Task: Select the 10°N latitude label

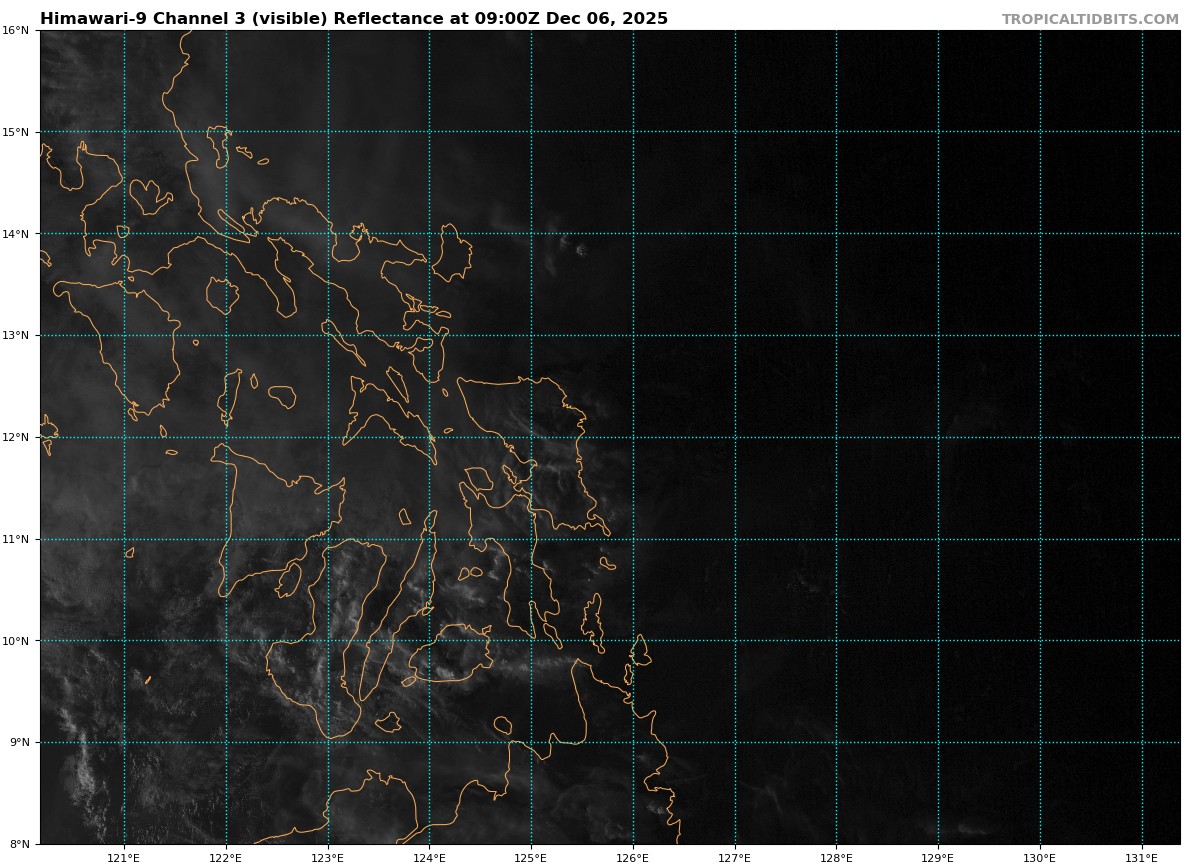Action: (x=15, y=641)
